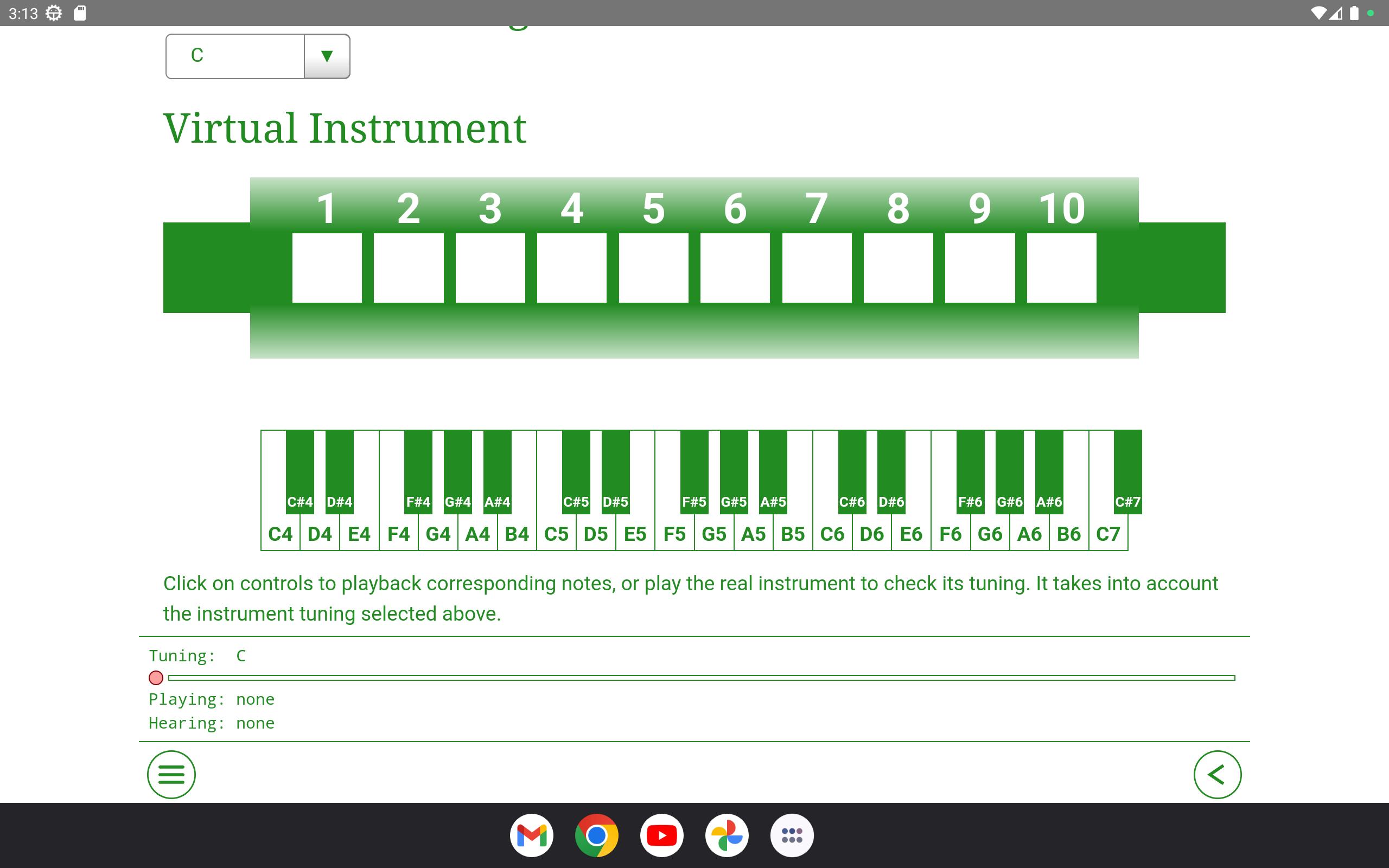Screen dimensions: 1389x868
Task: Tap the SD card status icon
Action: point(80,13)
